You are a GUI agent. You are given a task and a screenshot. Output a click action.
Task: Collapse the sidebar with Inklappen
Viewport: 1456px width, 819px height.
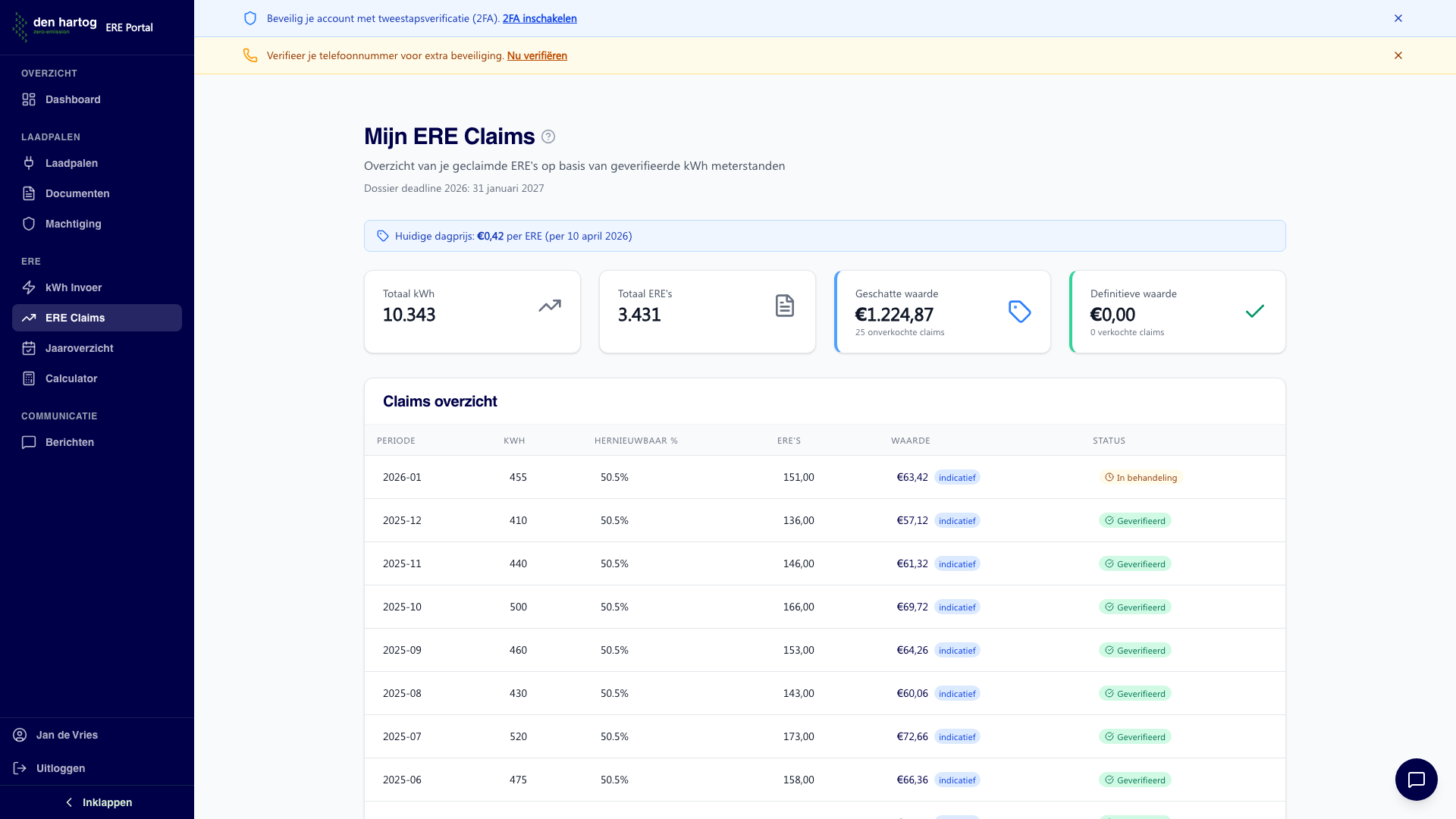[97, 802]
